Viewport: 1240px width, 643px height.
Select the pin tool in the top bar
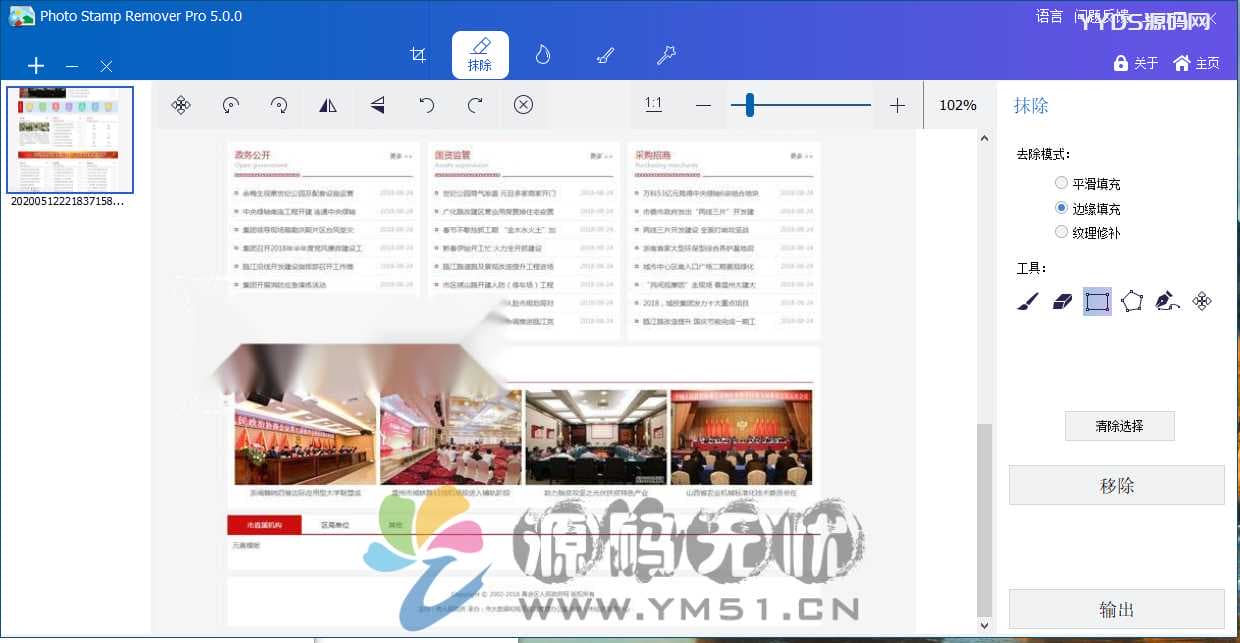666,55
